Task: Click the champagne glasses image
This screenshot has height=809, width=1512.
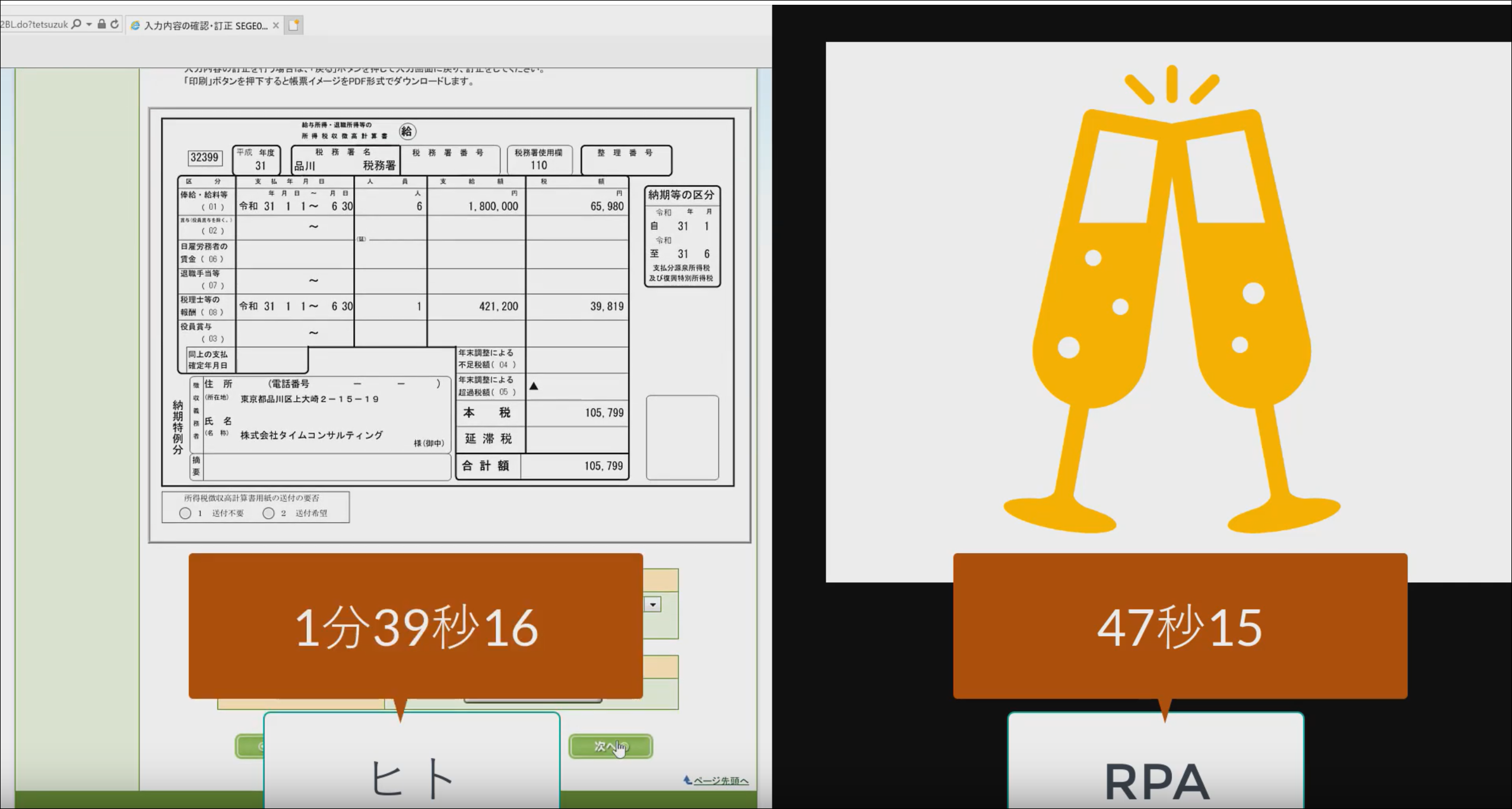Action: [1172, 299]
